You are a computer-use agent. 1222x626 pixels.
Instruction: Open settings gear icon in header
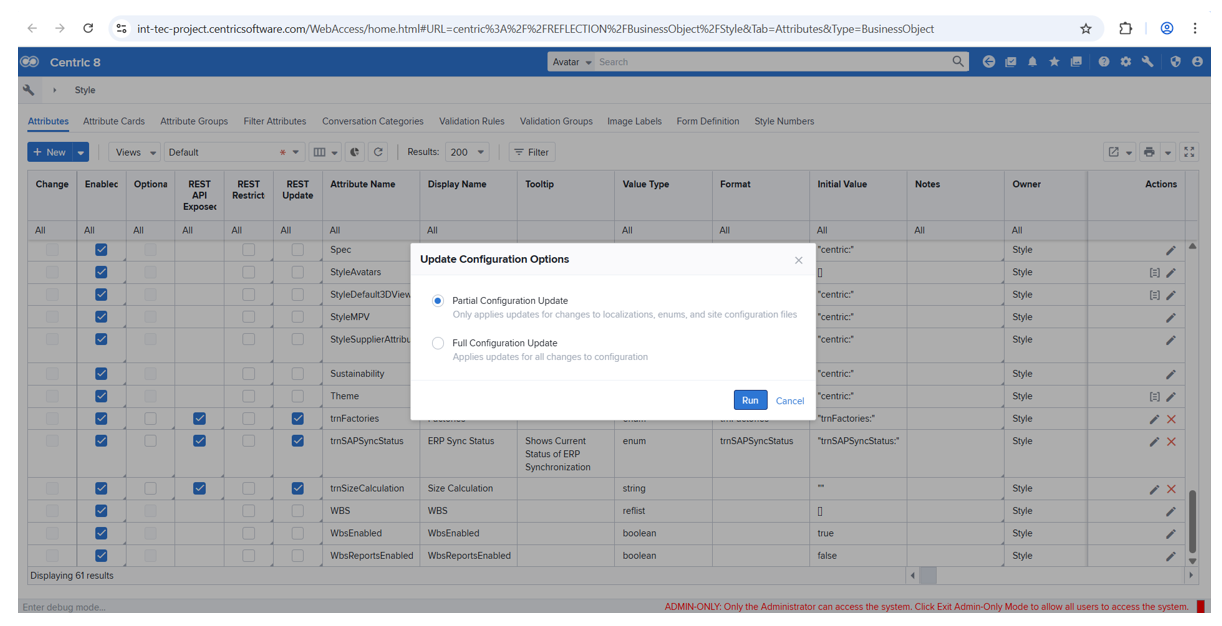1126,62
